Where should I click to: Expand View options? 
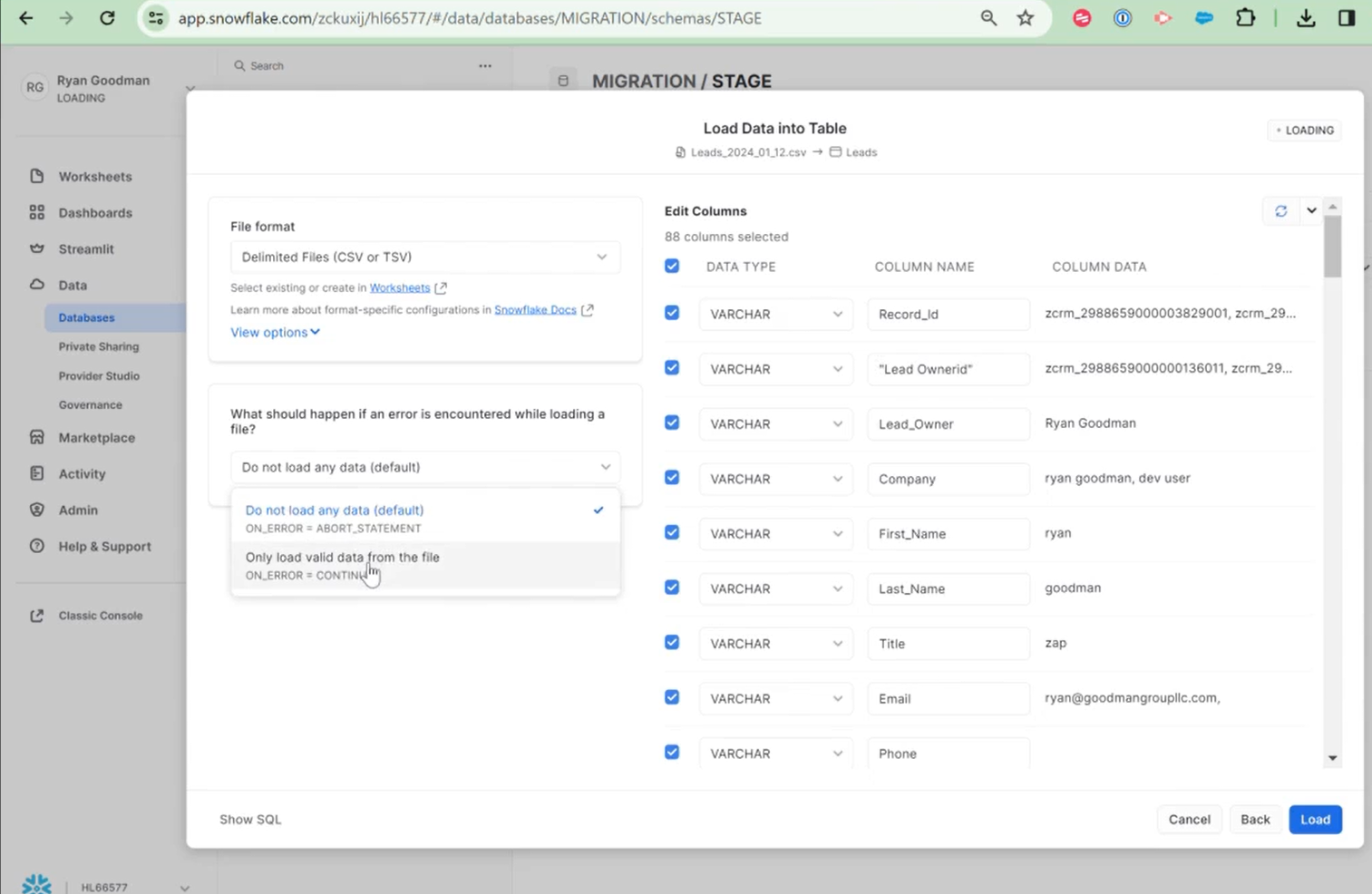tap(275, 333)
